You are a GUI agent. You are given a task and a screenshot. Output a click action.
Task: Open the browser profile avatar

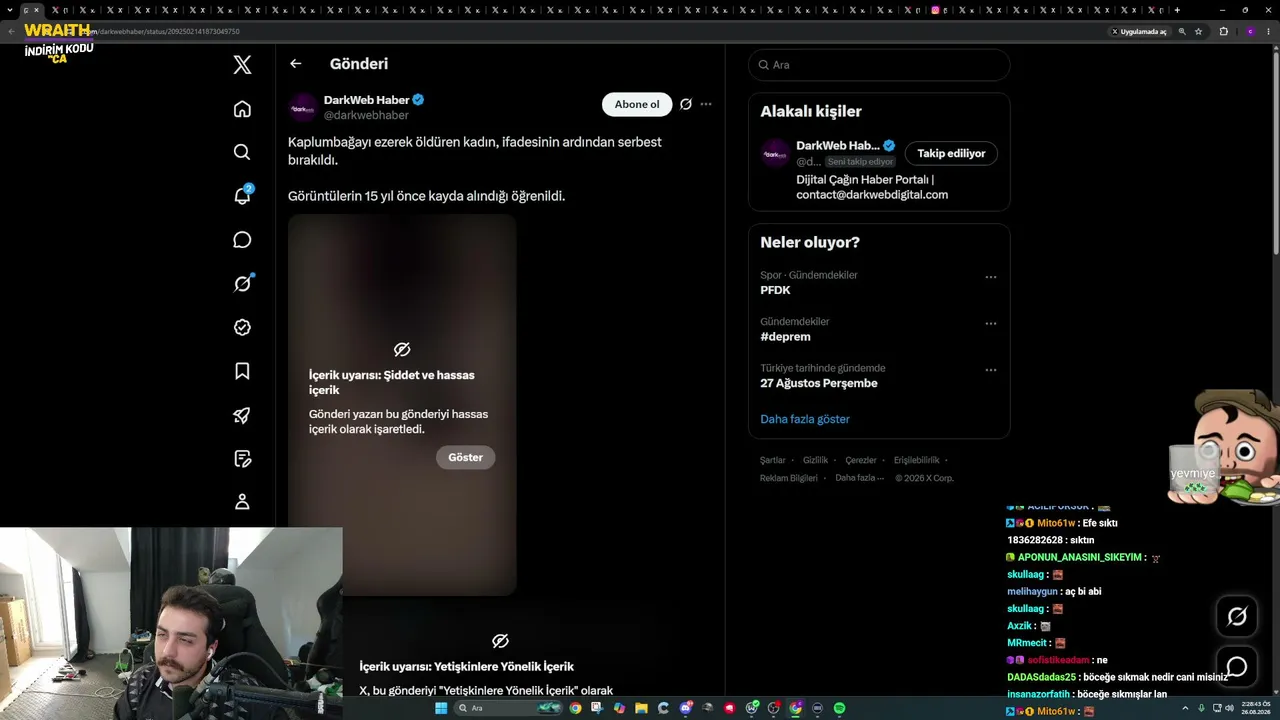(x=1250, y=31)
